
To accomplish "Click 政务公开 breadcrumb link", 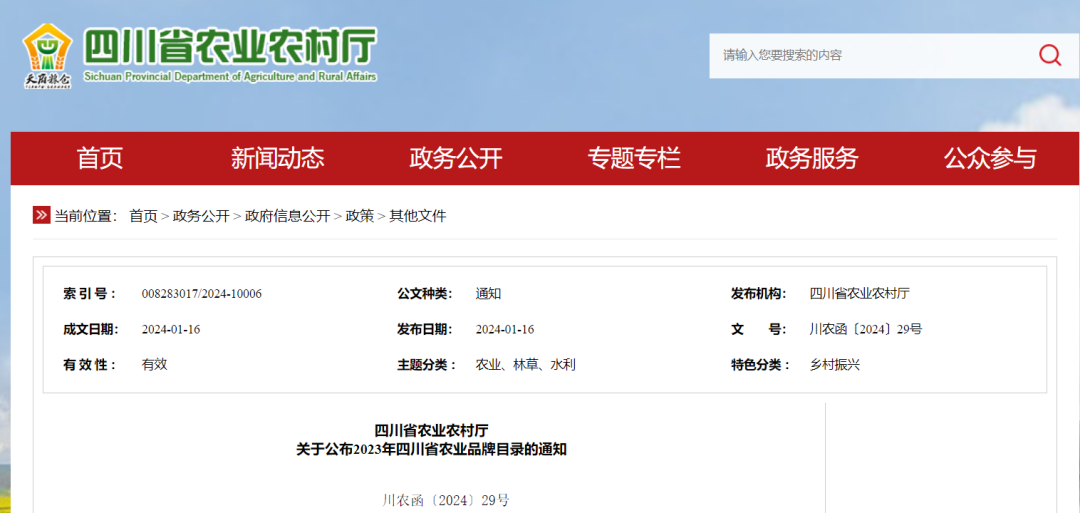I will coord(201,216).
